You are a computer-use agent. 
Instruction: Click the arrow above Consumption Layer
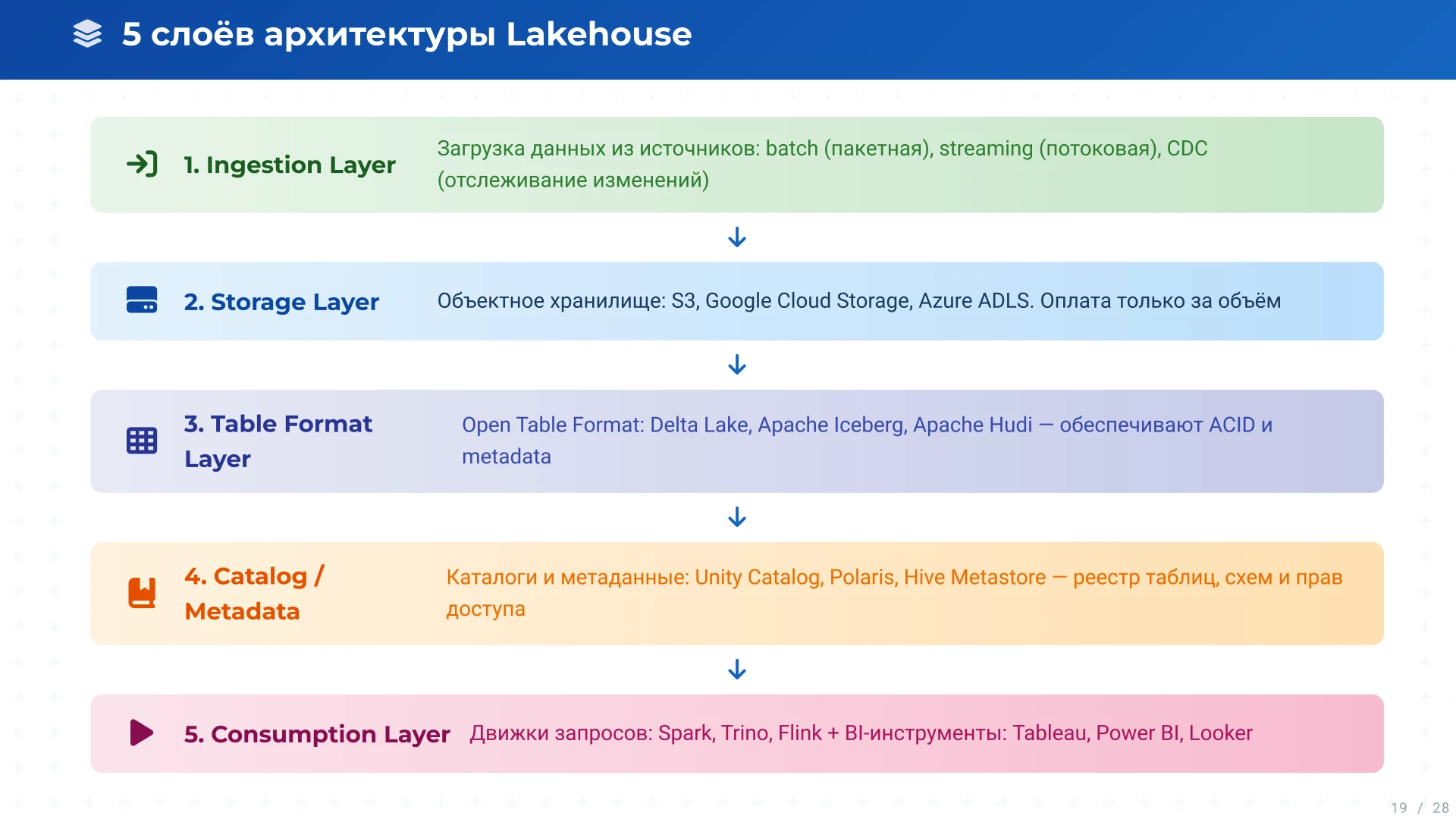(x=737, y=670)
